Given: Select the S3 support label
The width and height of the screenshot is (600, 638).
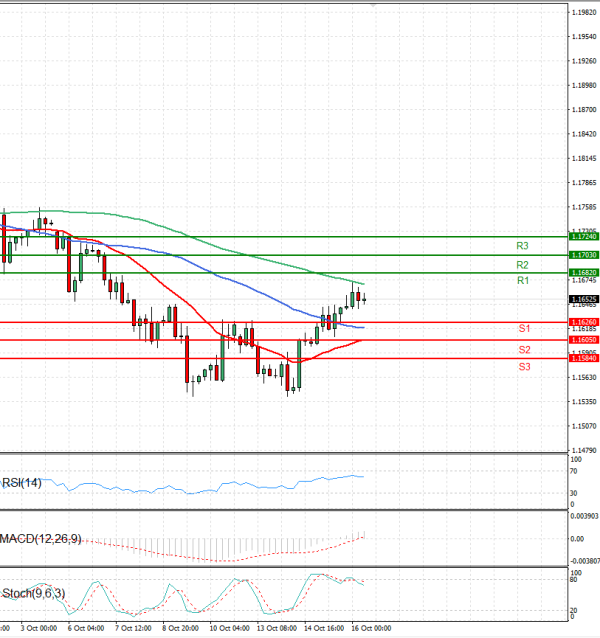Looking at the screenshot, I should [523, 368].
